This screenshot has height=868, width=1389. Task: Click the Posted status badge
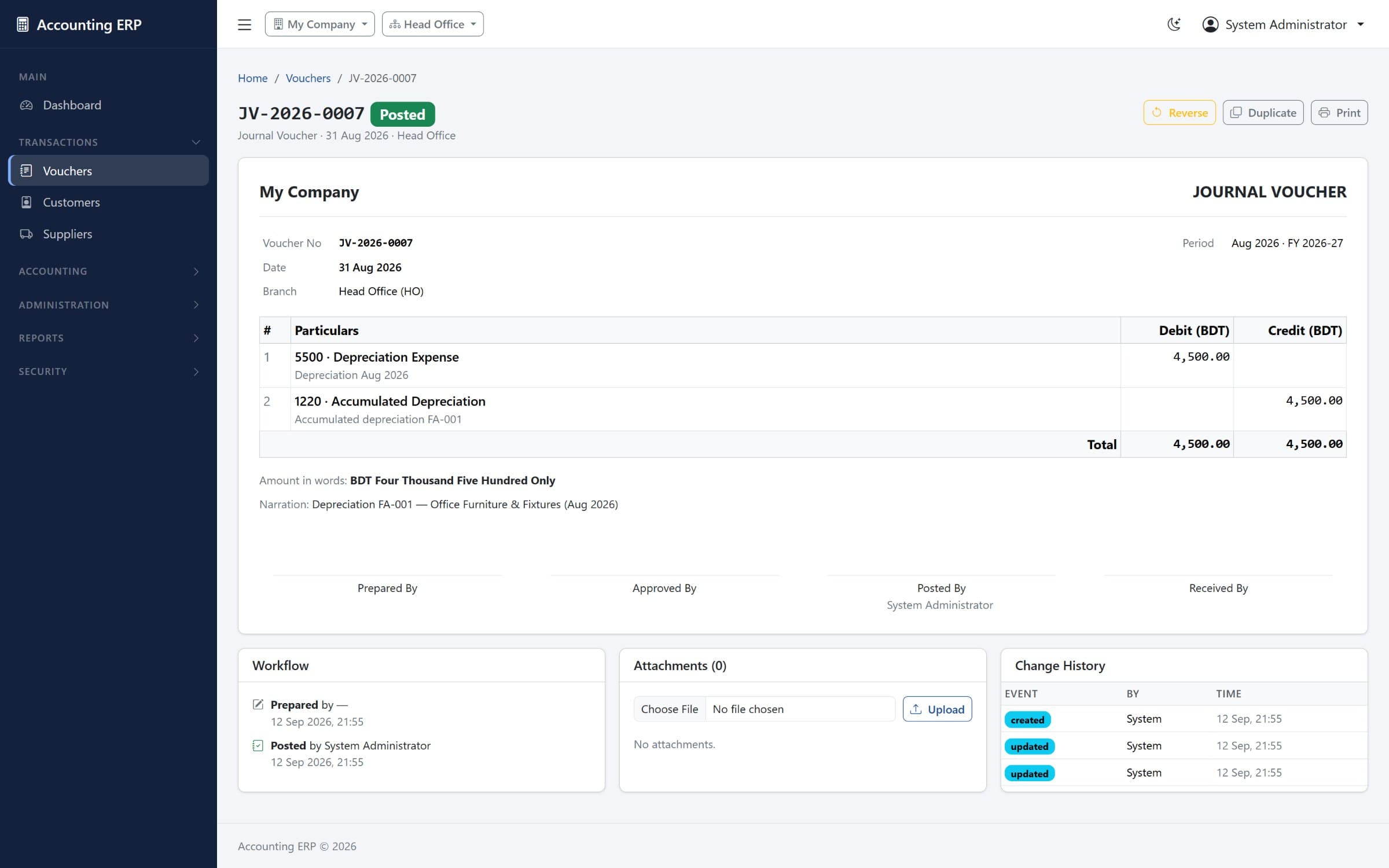pyautogui.click(x=402, y=114)
